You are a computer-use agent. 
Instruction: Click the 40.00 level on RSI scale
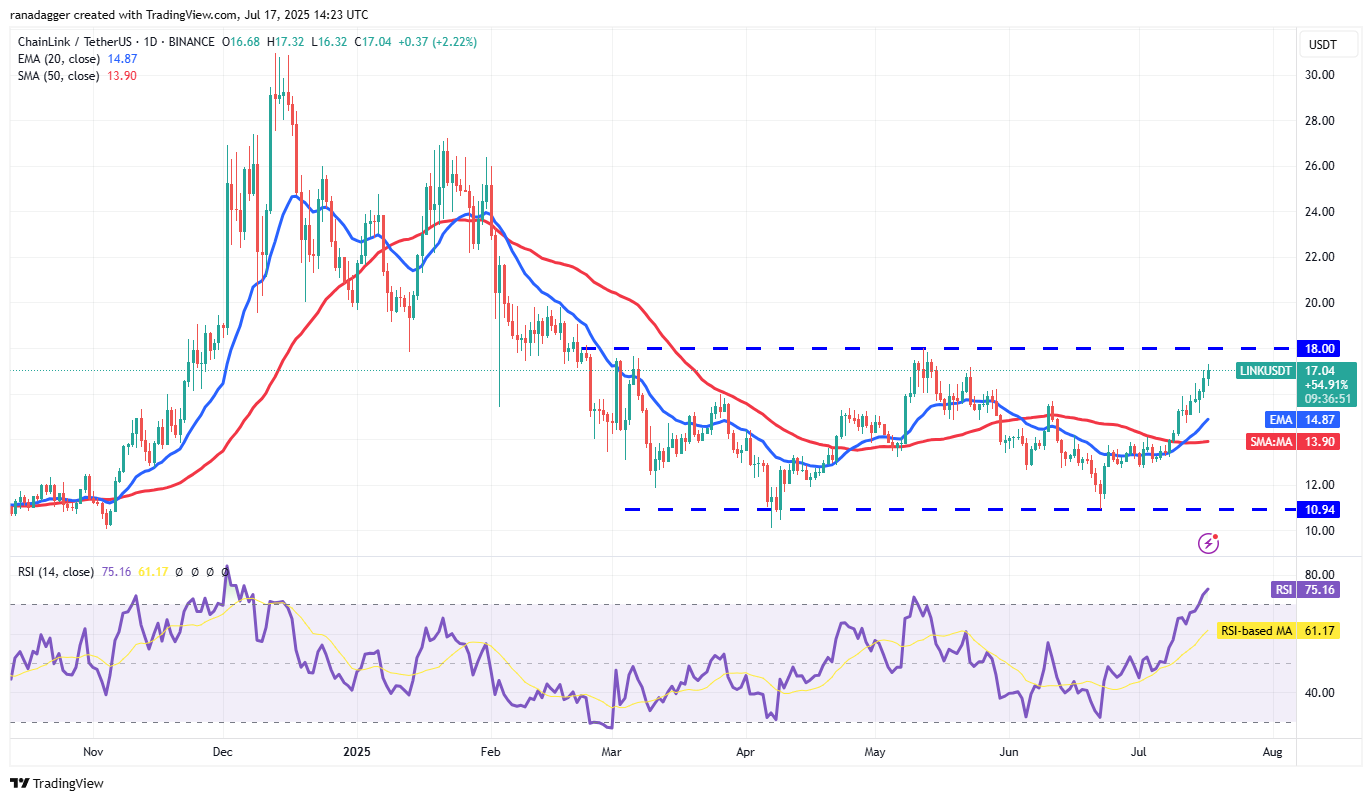tap(1321, 692)
